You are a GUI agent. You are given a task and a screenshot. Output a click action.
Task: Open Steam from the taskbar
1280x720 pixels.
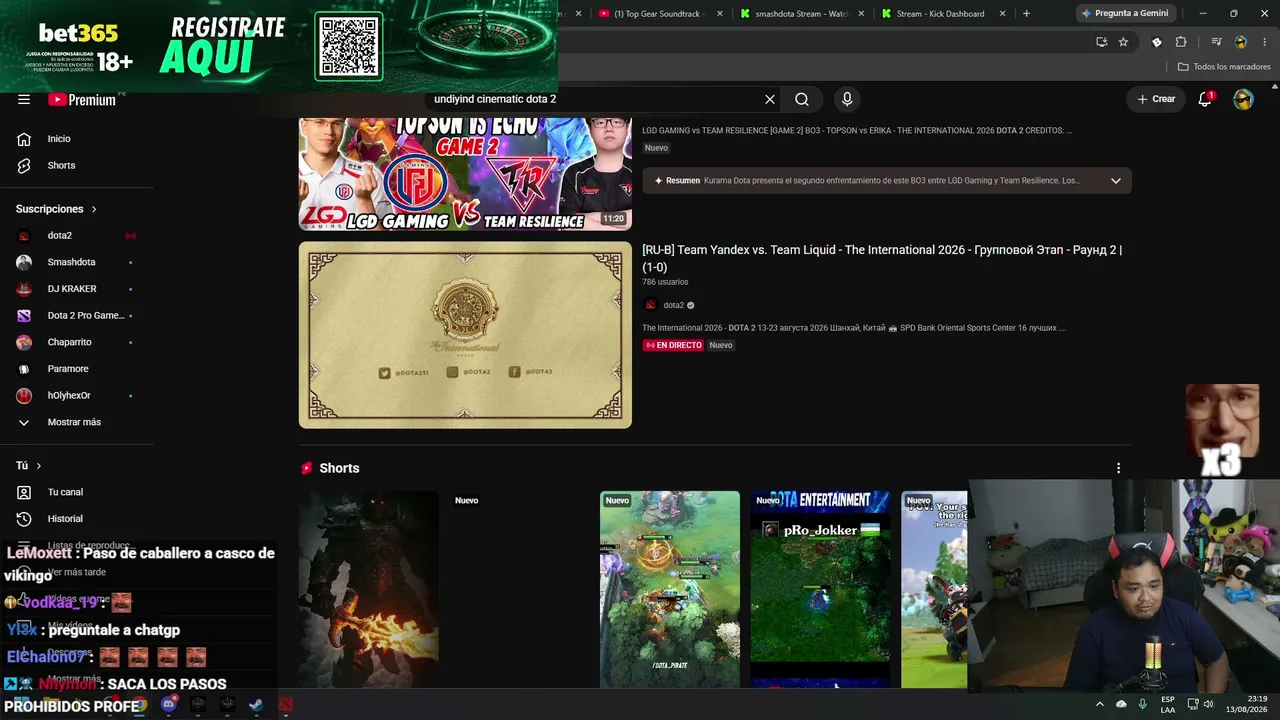click(x=256, y=705)
